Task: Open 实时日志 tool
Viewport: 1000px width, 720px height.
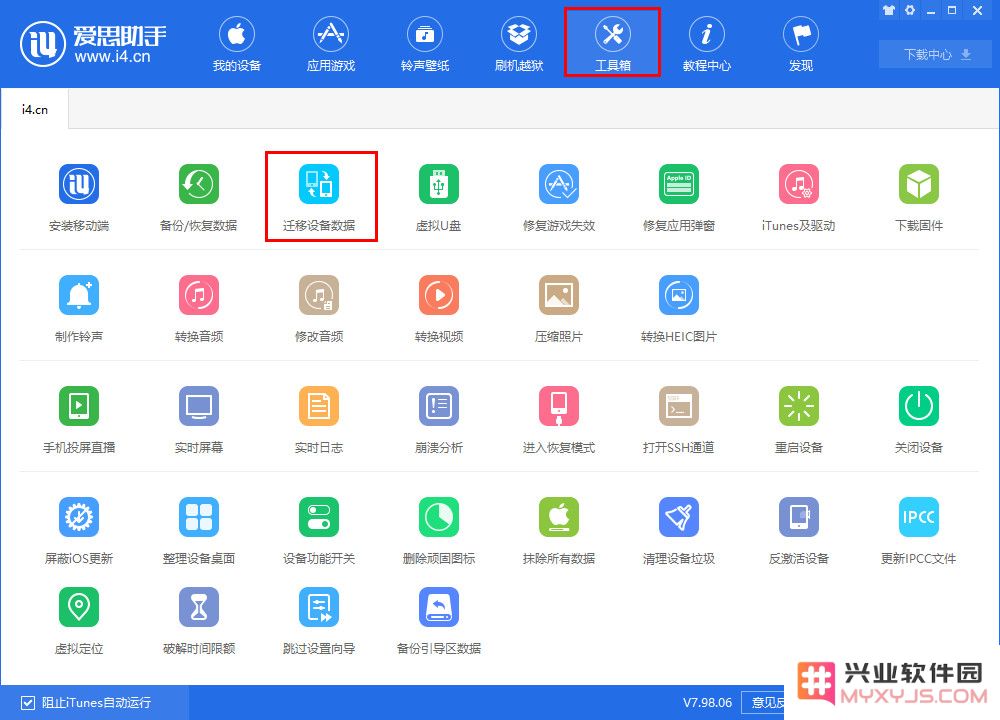Action: (x=319, y=419)
